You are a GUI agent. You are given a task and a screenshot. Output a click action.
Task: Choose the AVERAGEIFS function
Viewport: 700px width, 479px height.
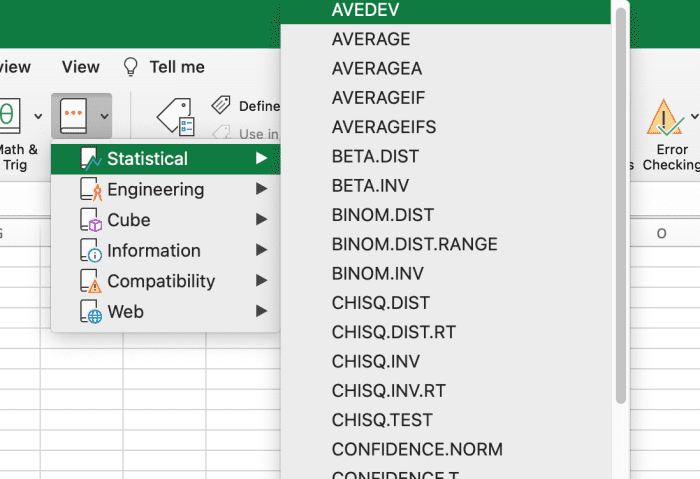384,127
